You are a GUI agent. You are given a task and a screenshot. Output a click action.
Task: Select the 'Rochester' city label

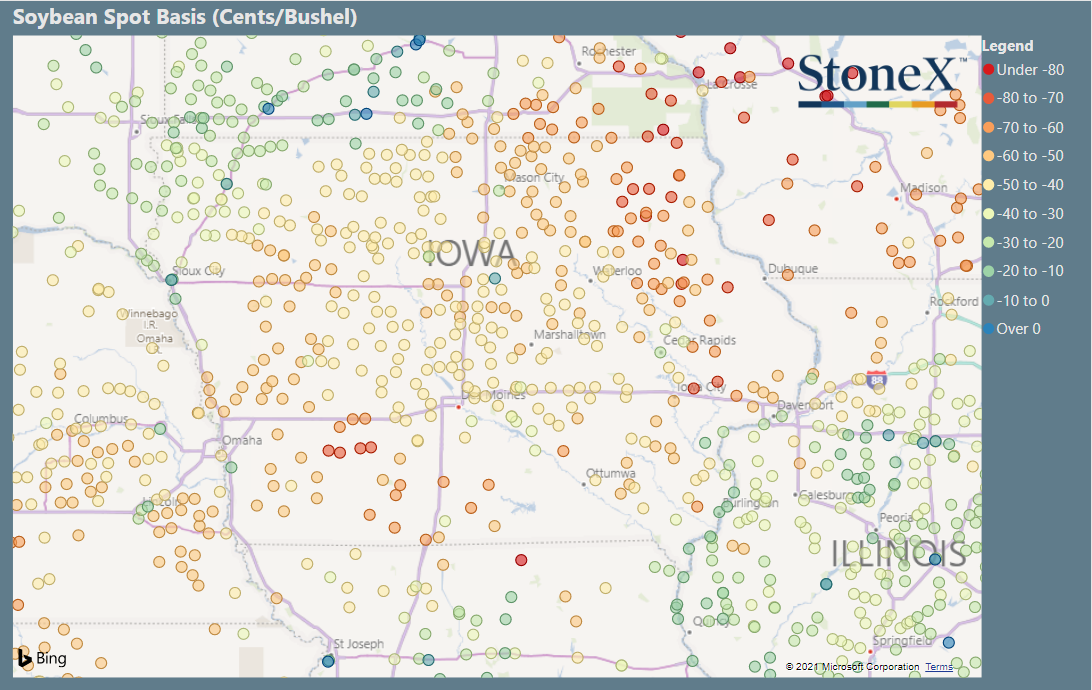[x=609, y=52]
